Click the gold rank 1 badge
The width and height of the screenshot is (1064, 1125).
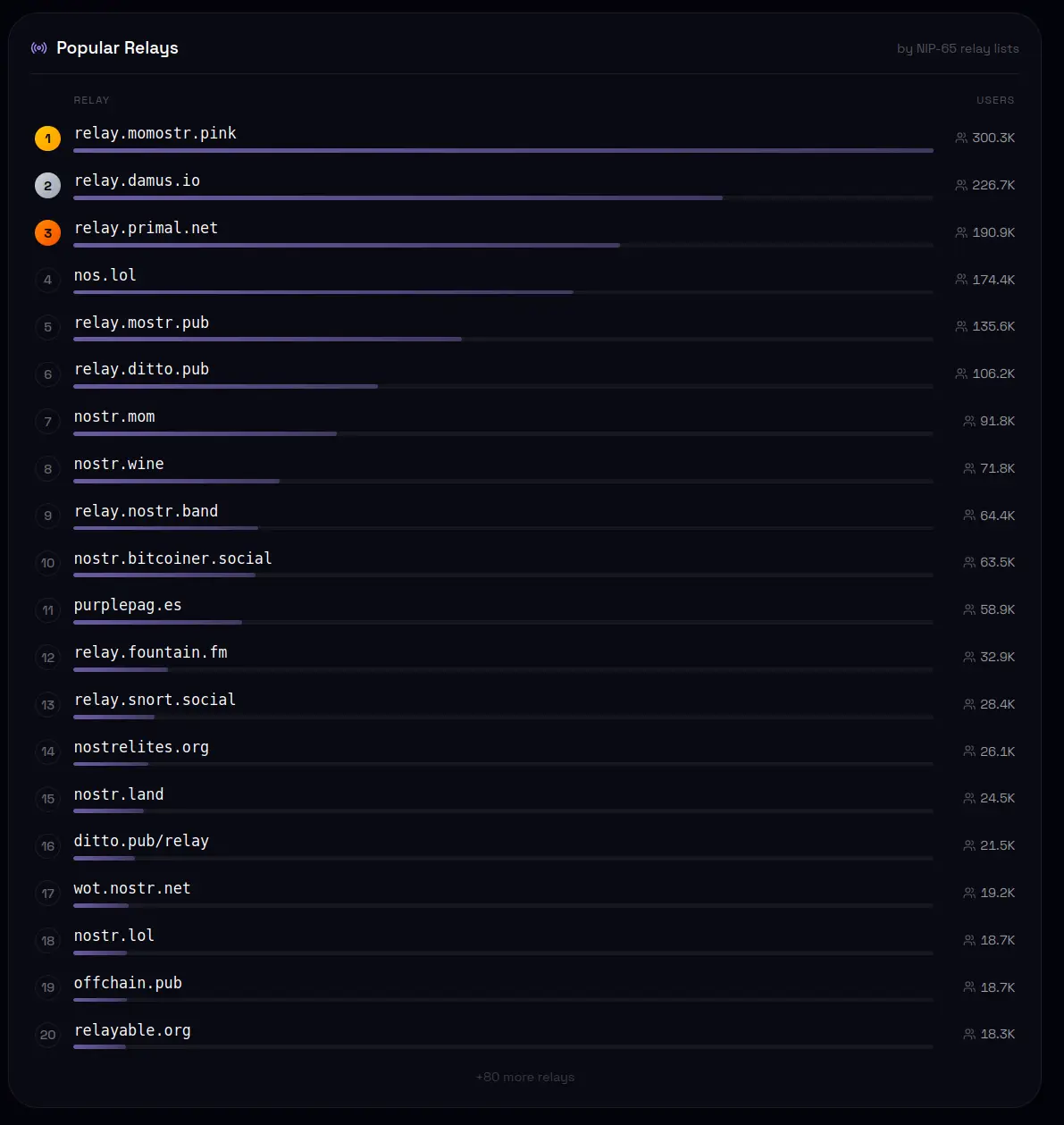48,139
